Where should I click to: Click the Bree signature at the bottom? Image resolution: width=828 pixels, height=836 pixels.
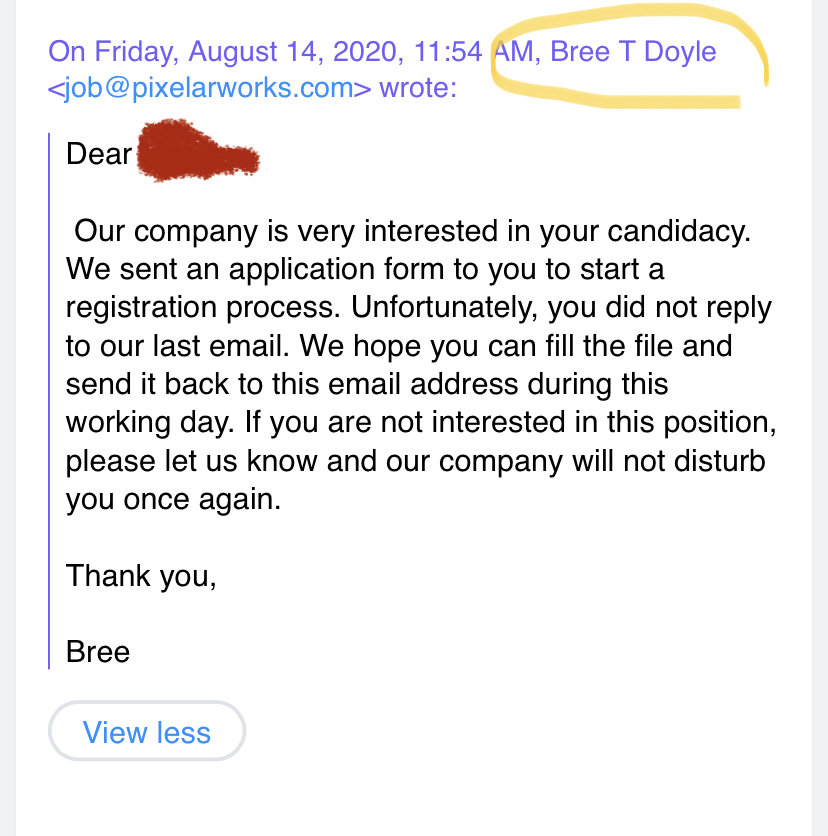pyautogui.click(x=98, y=652)
